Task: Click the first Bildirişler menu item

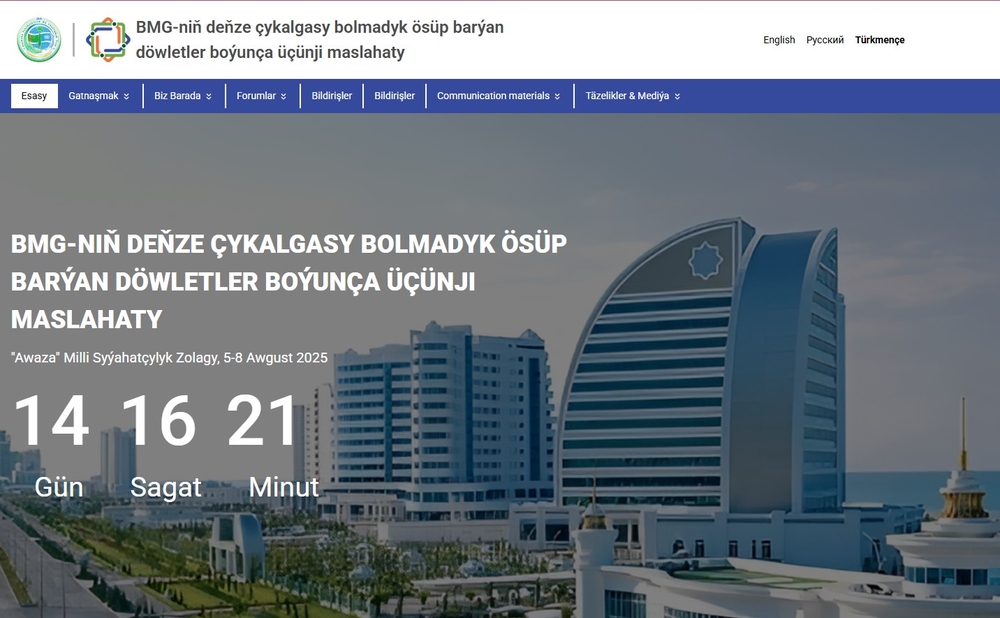Action: (x=331, y=96)
